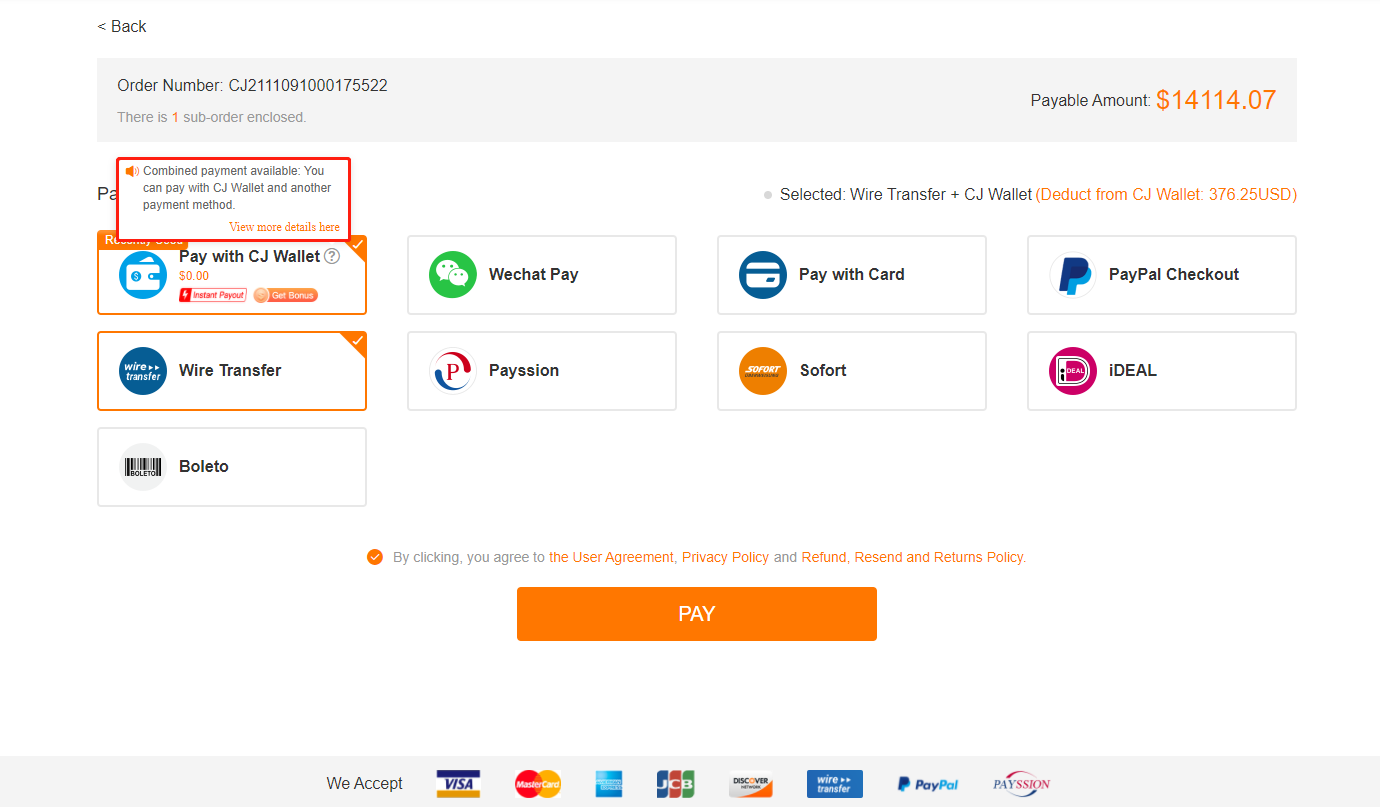
Task: Toggle the policy agreement checkbox
Action: [x=375, y=557]
